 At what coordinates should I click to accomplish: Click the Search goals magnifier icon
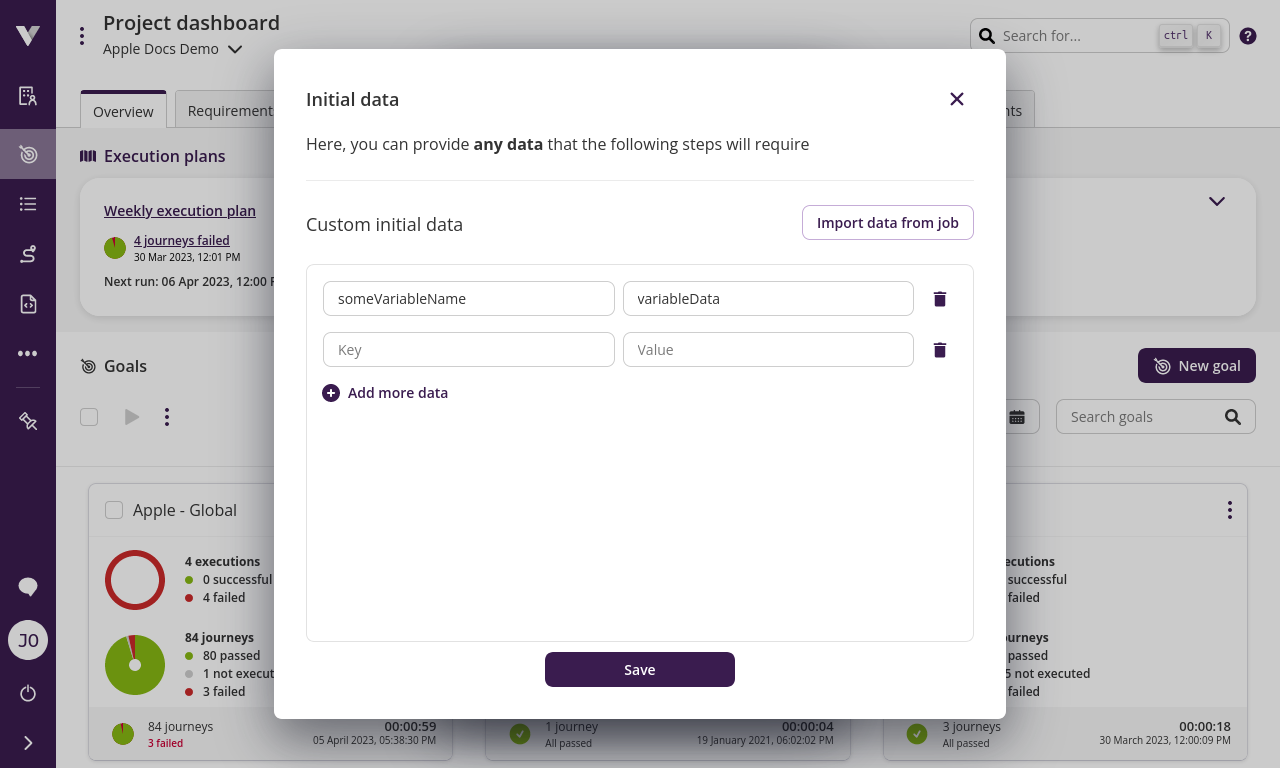pyautogui.click(x=1233, y=417)
